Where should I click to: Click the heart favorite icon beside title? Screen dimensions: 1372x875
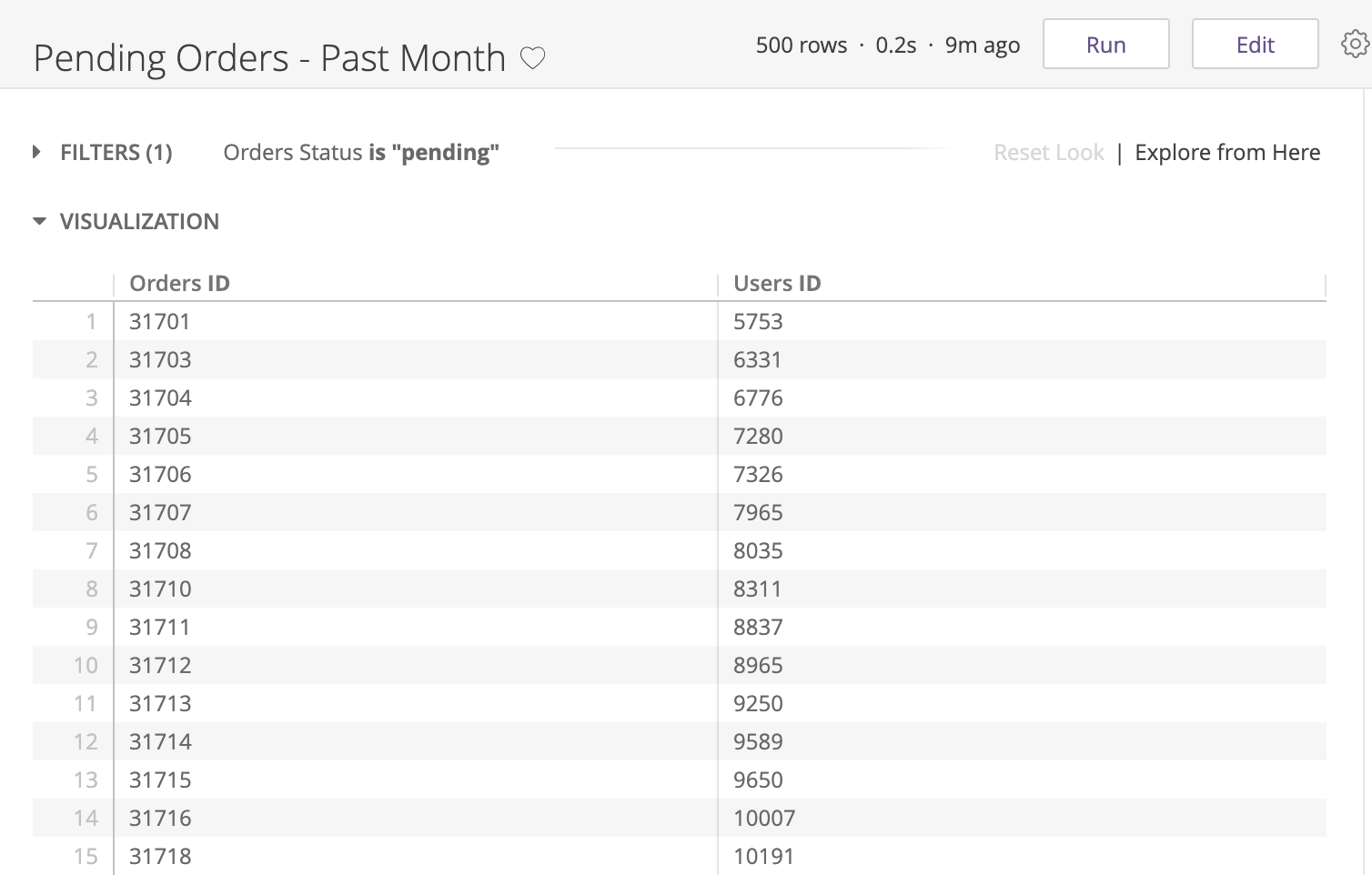(x=532, y=58)
